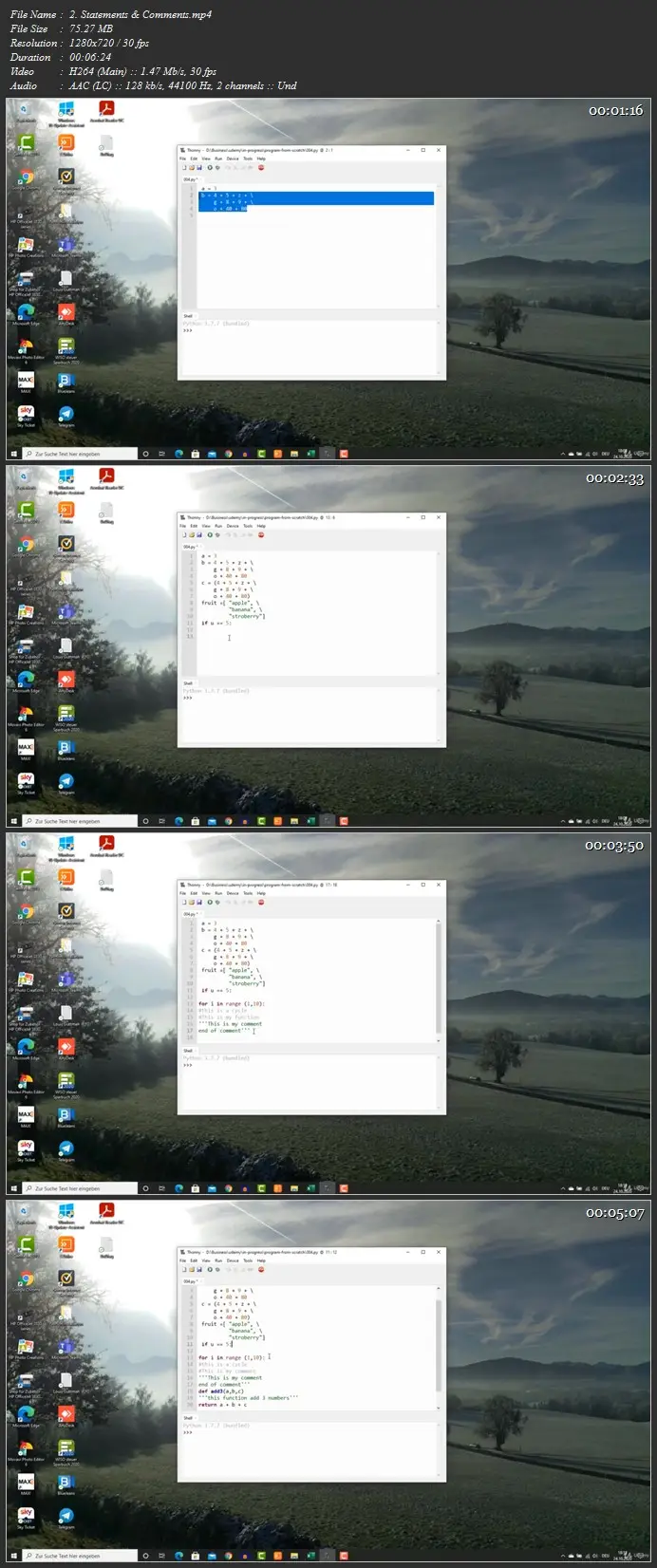Image resolution: width=657 pixels, height=1568 pixels.
Task: Click the Telegram desktop icon in 00:01:16 frame
Action: coord(66,415)
